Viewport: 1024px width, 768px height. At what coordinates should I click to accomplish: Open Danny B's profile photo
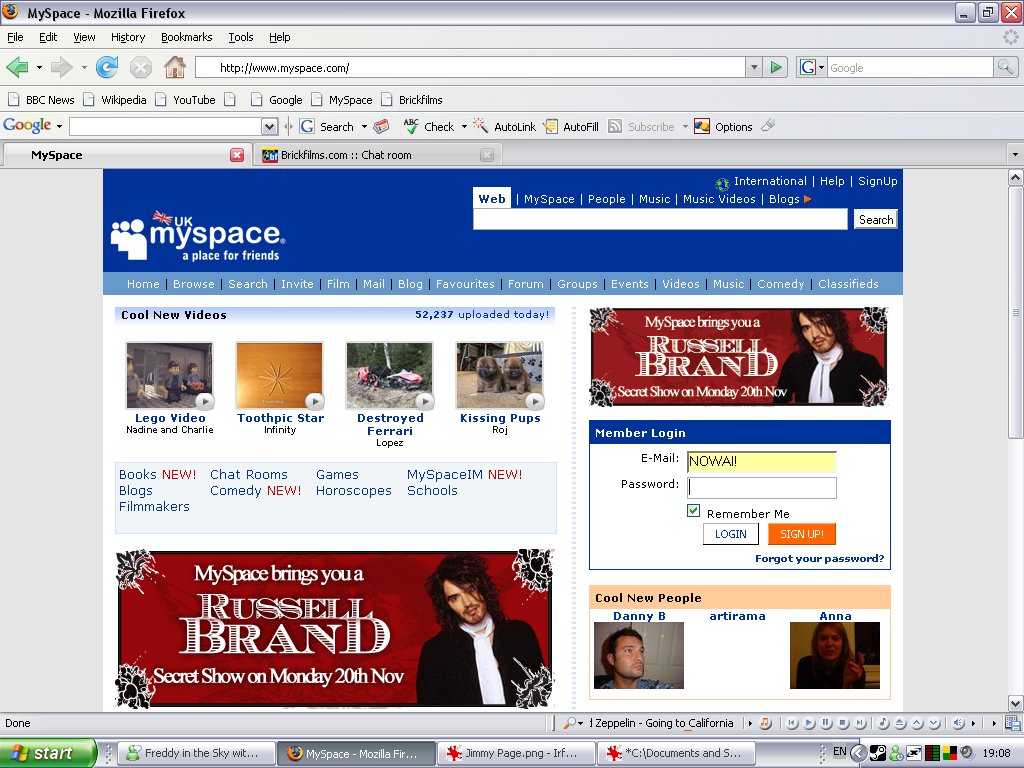click(639, 655)
